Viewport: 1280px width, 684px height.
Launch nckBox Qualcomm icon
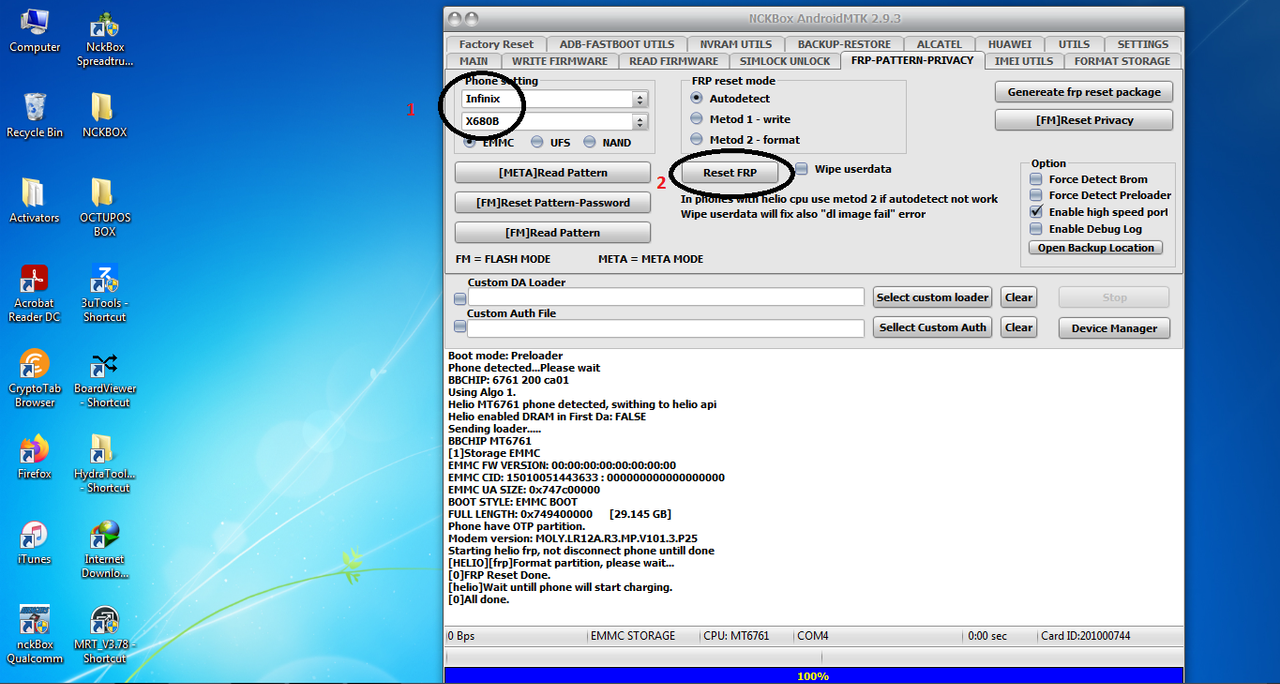tap(35, 634)
